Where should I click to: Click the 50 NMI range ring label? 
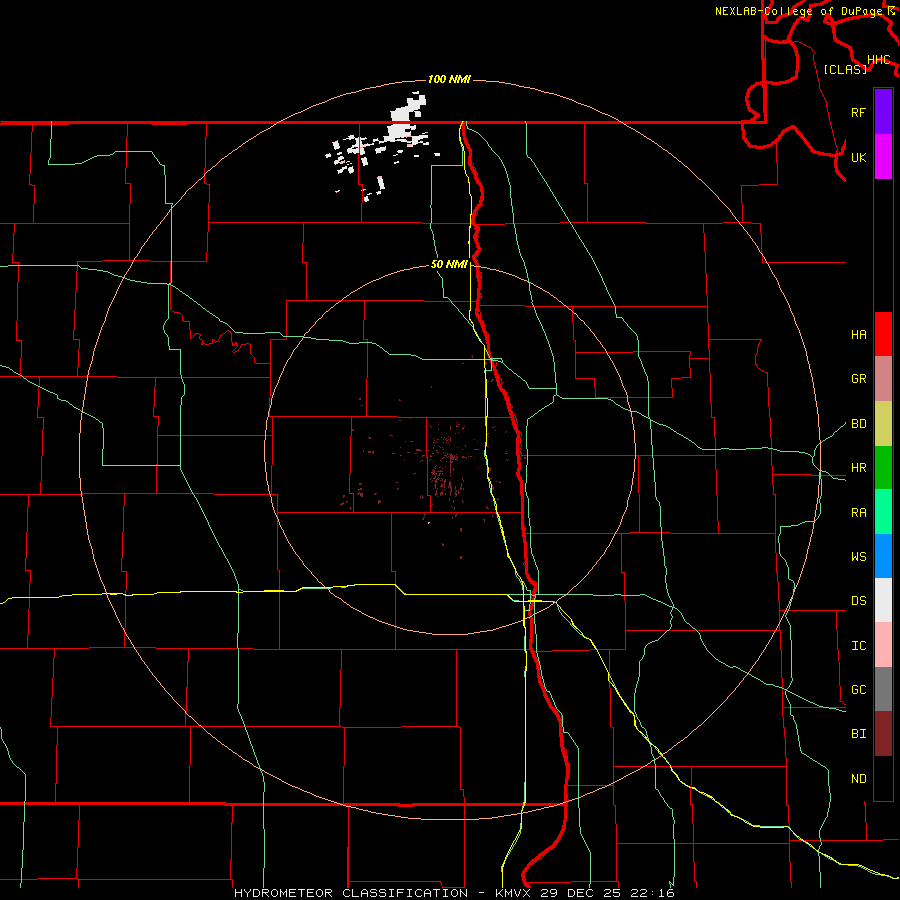(449, 264)
